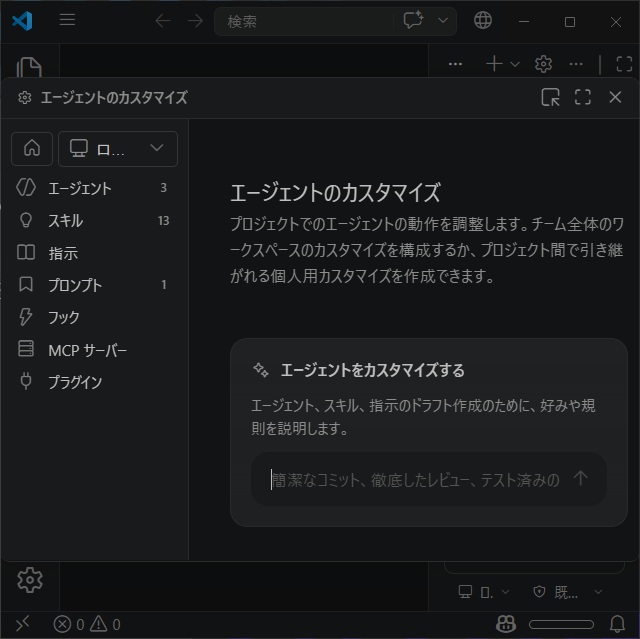Open the Explorer icon in the activity bar
Screen dimensions: 640x639
(x=29, y=68)
